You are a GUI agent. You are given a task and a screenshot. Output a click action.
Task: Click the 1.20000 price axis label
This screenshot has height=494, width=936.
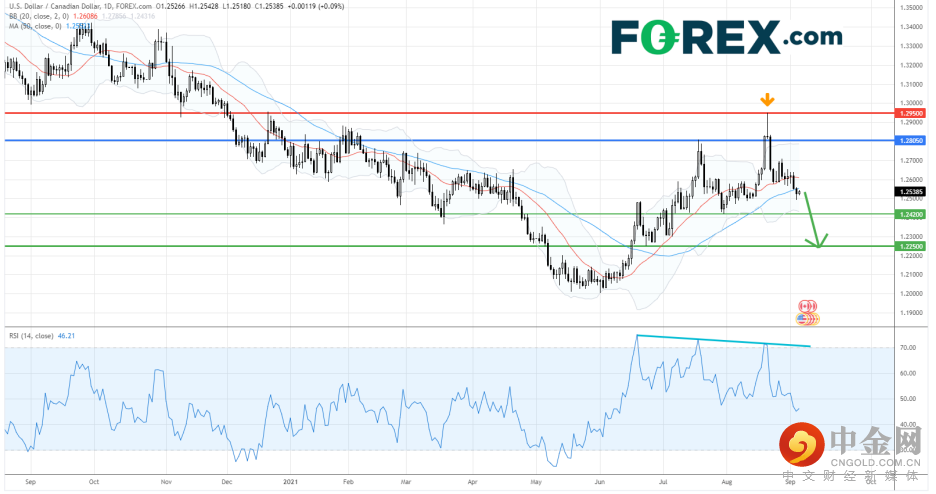(x=910, y=294)
